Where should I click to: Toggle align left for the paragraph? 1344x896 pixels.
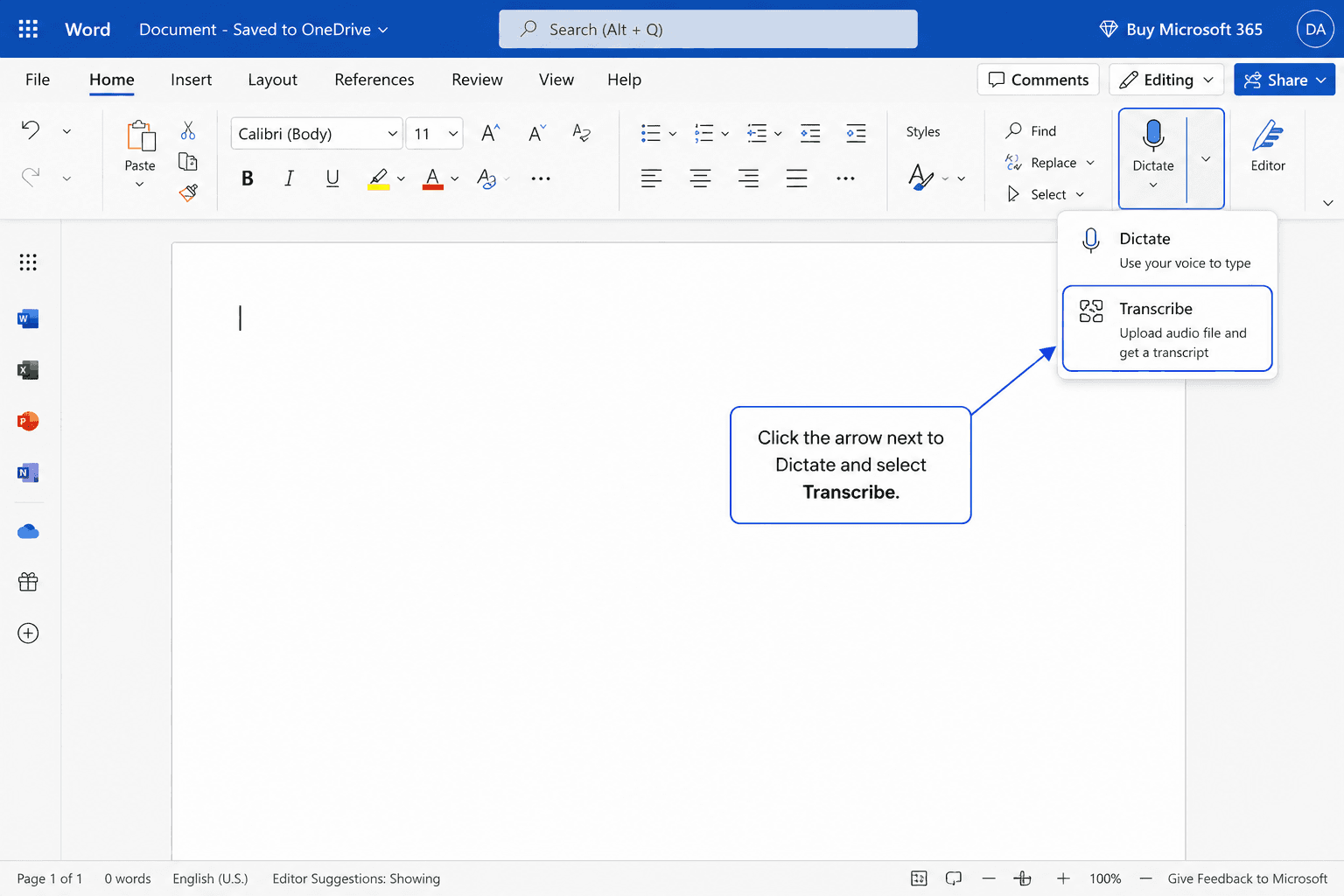651,178
